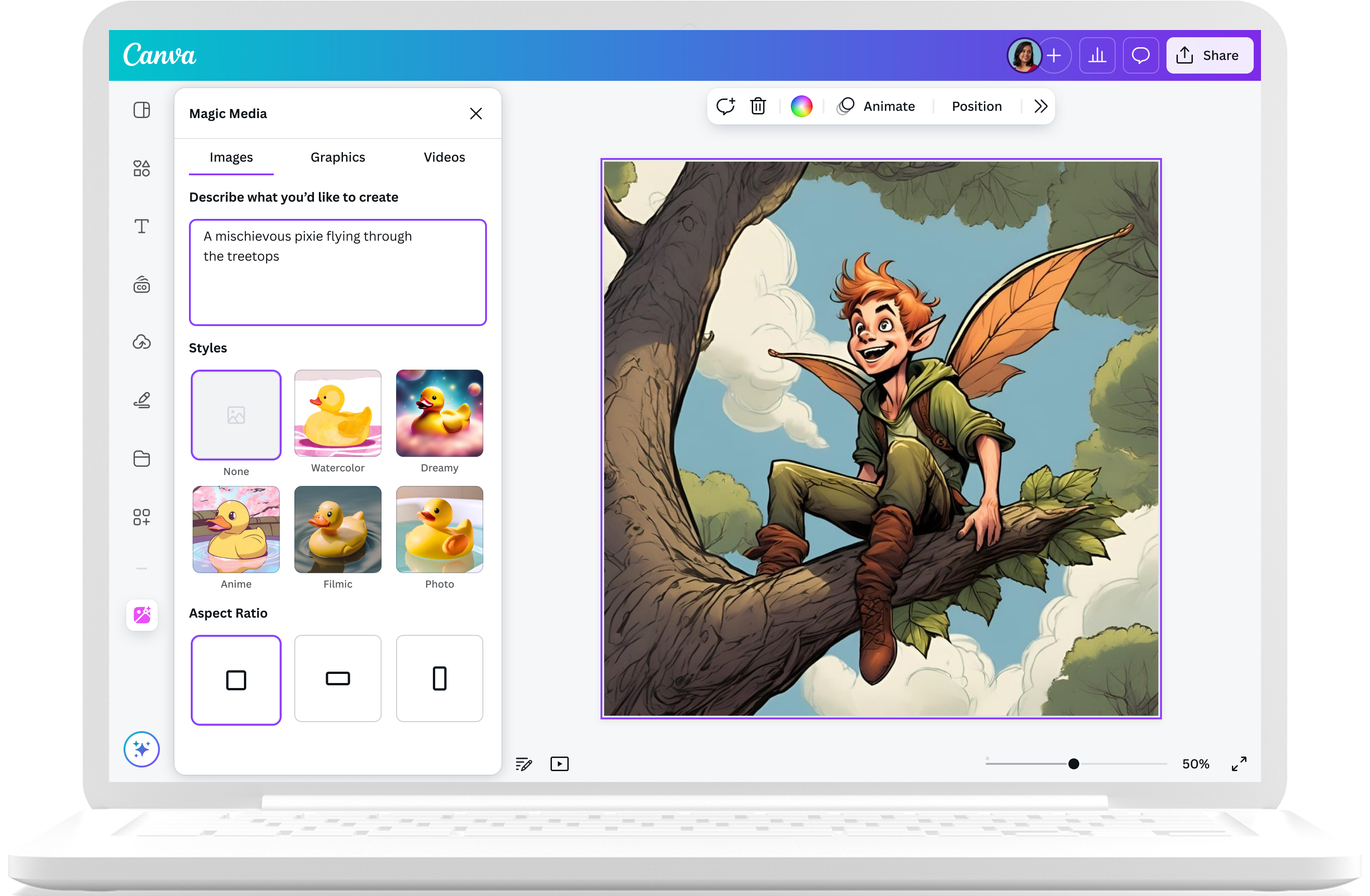Open the Elements panel in the sidebar
The image size is (1370, 896).
[141, 168]
